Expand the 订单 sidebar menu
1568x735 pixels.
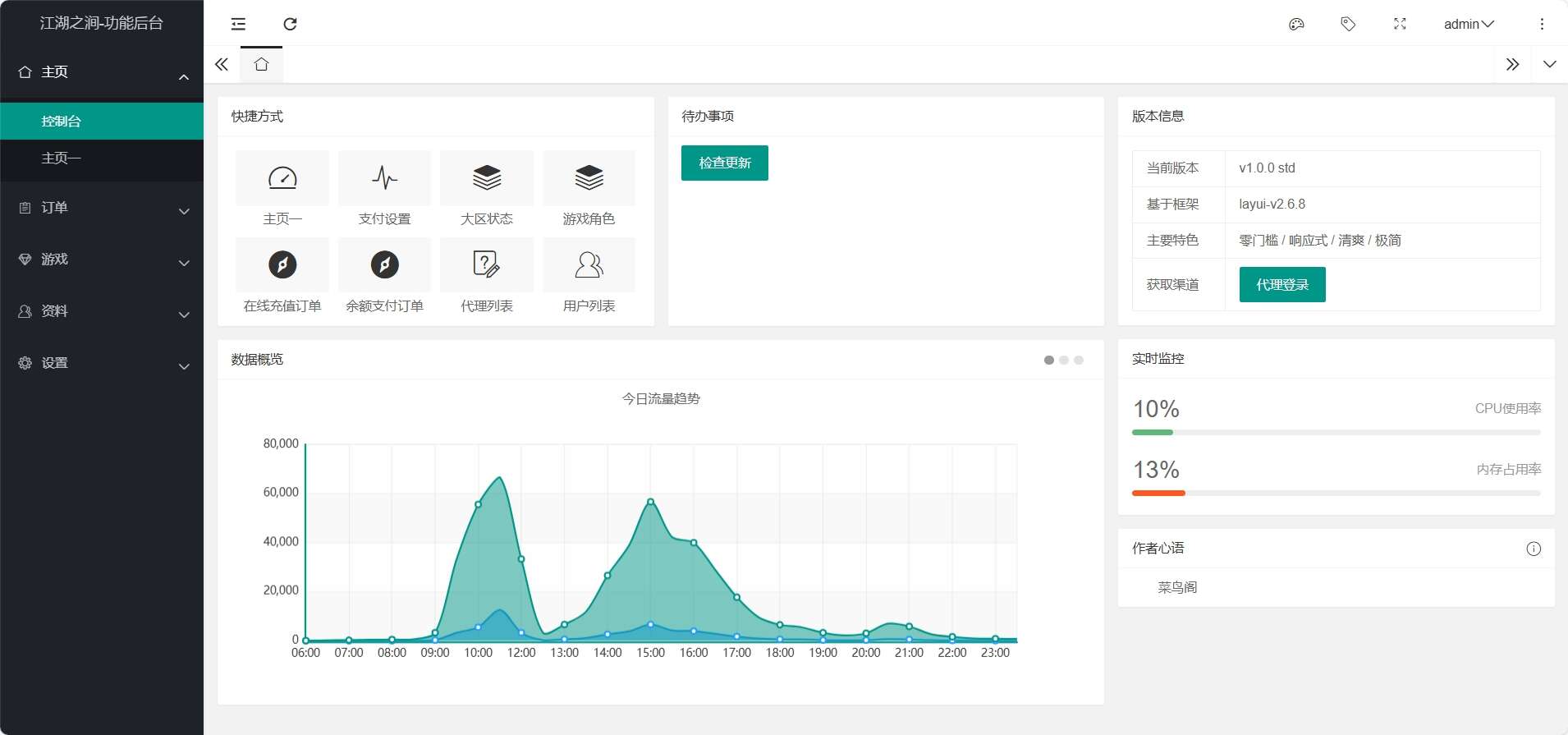point(102,208)
